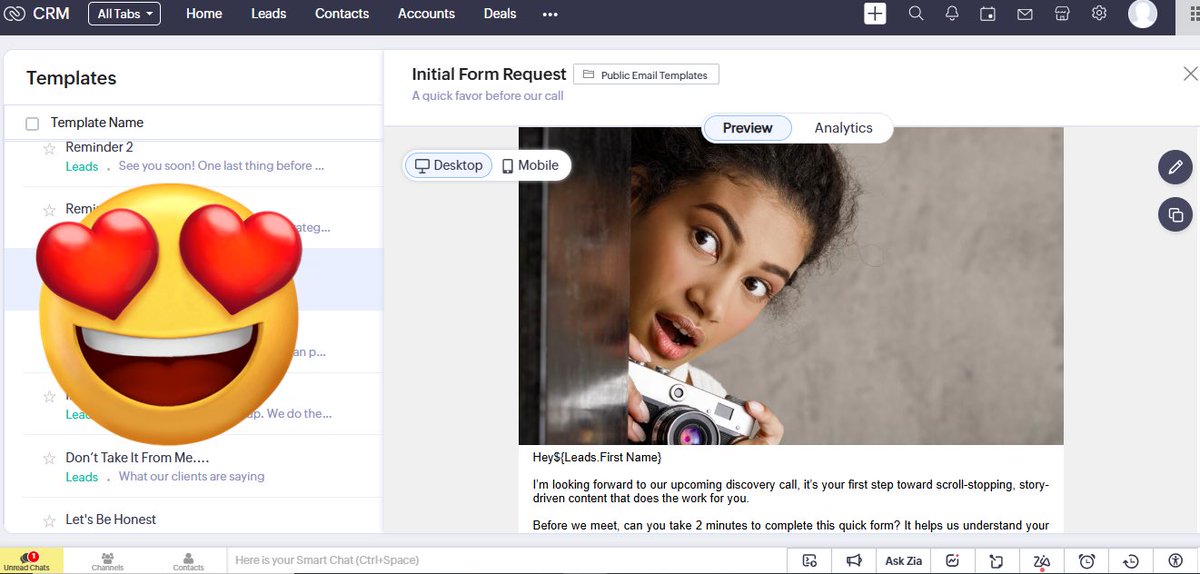Click the Public Email Templates folder button

646,75
